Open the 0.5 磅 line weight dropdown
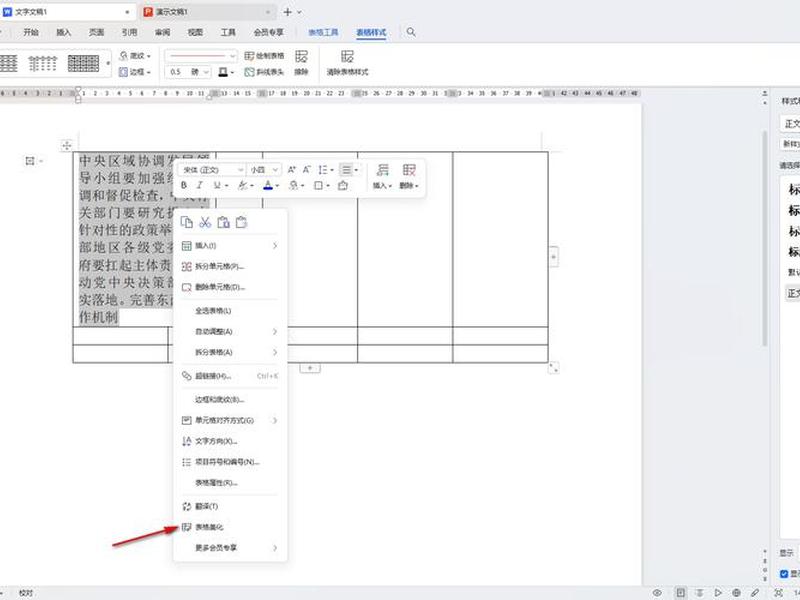 click(x=188, y=72)
